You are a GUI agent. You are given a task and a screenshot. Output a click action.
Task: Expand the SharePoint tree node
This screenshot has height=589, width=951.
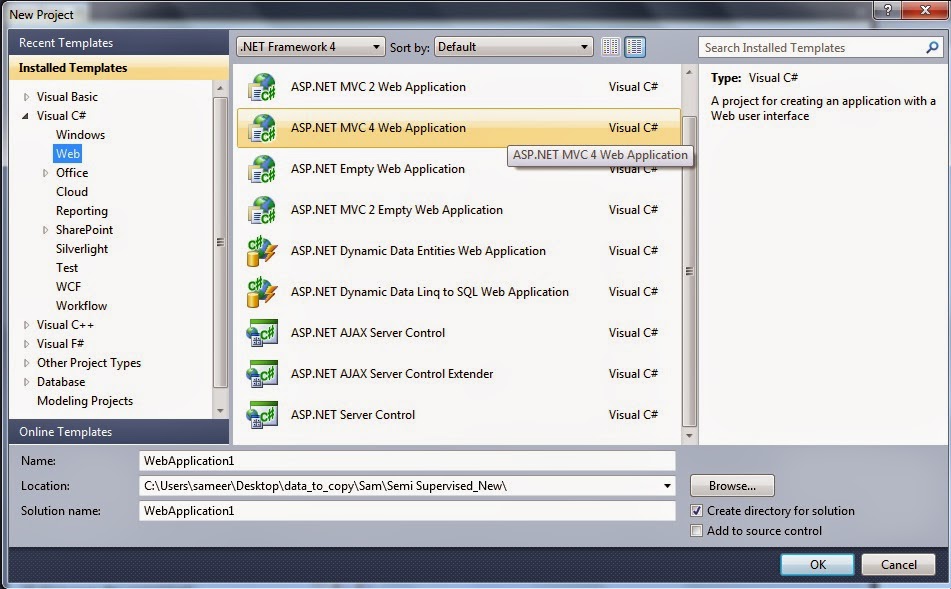(45, 230)
